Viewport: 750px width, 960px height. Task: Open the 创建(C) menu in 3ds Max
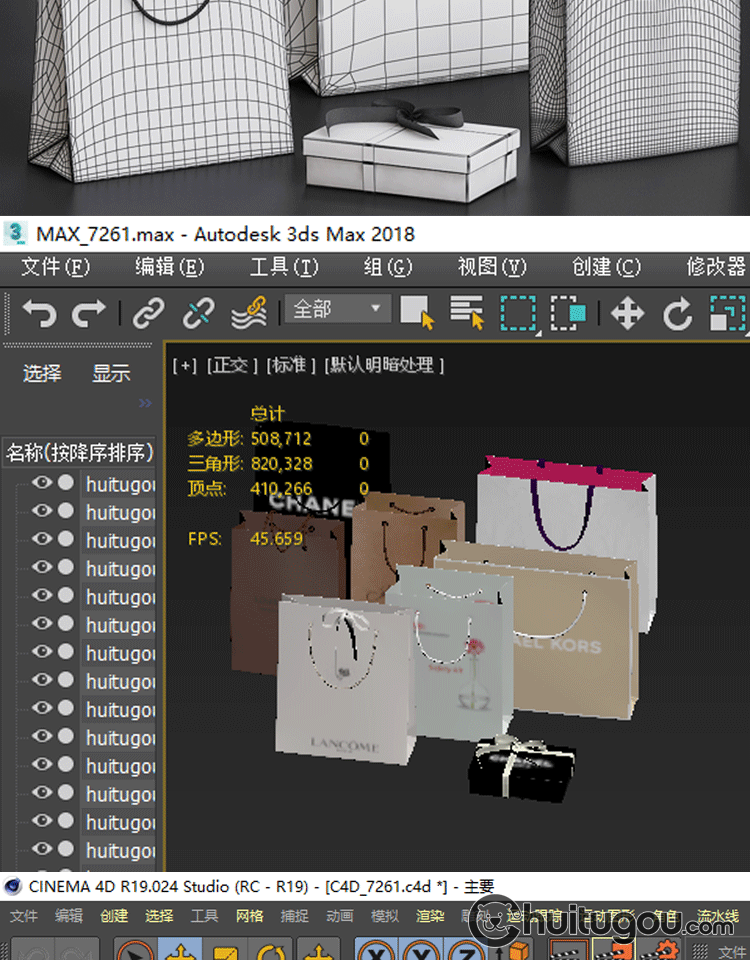click(x=606, y=267)
